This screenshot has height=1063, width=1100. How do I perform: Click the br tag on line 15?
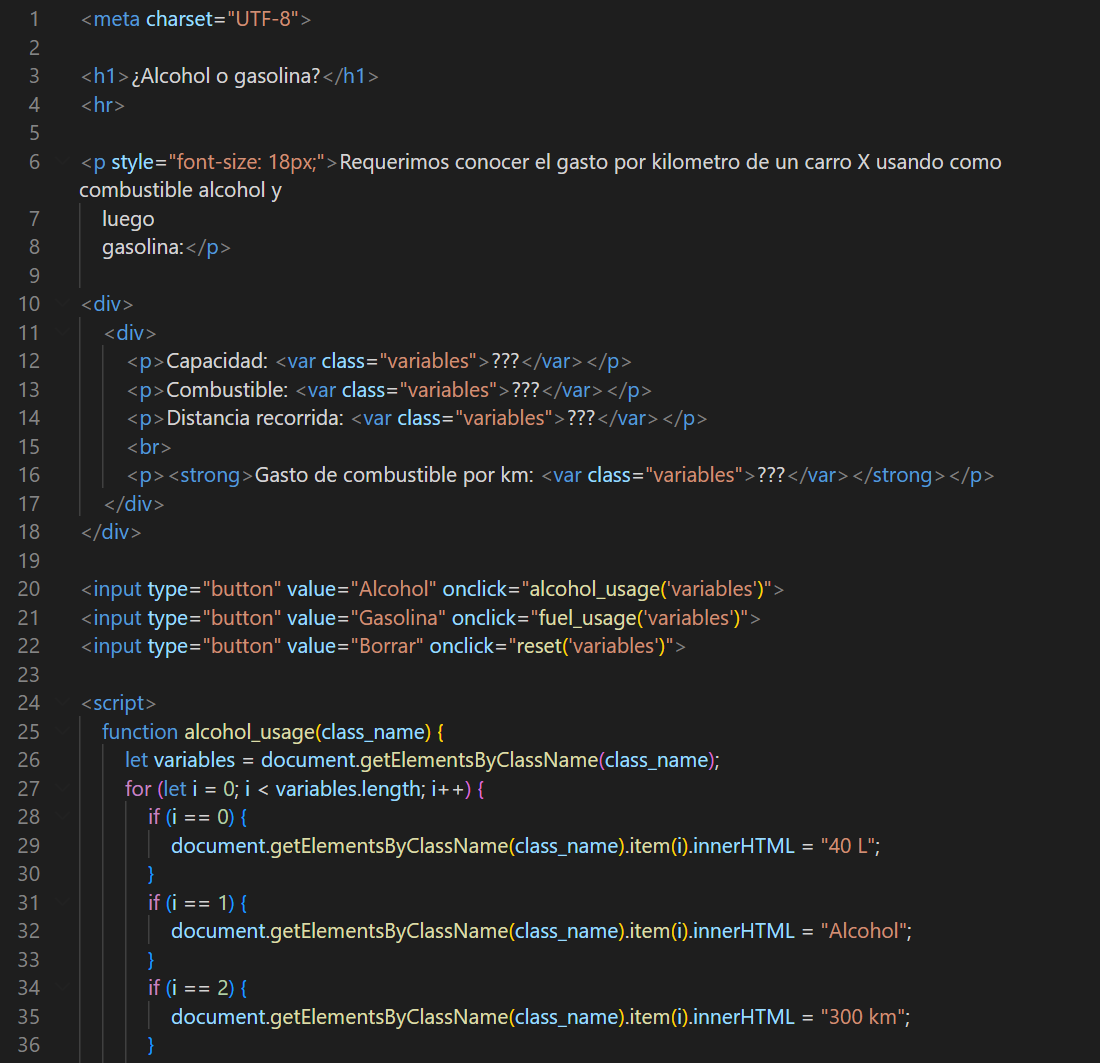149,447
